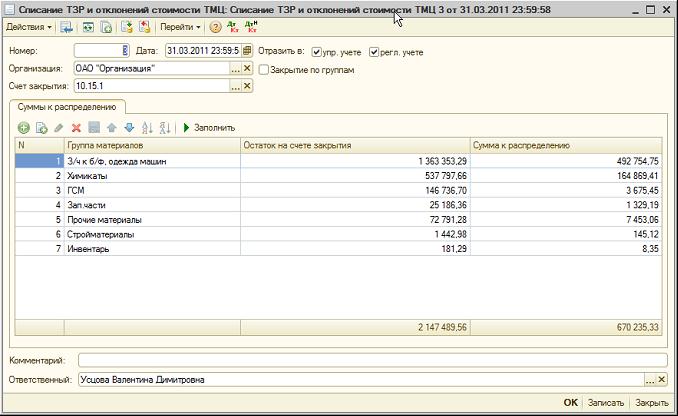Delete row with the red X icon
This screenshot has height=416, width=678.
pyautogui.click(x=77, y=128)
